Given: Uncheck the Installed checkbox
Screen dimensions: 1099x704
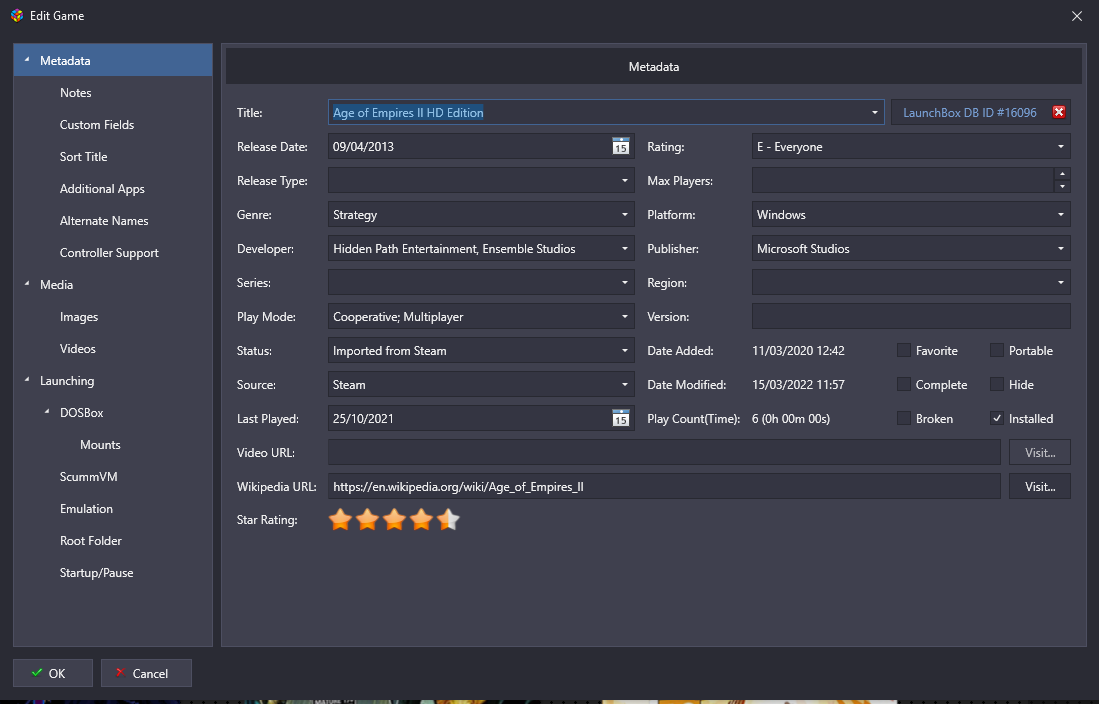Looking at the screenshot, I should tap(997, 419).
